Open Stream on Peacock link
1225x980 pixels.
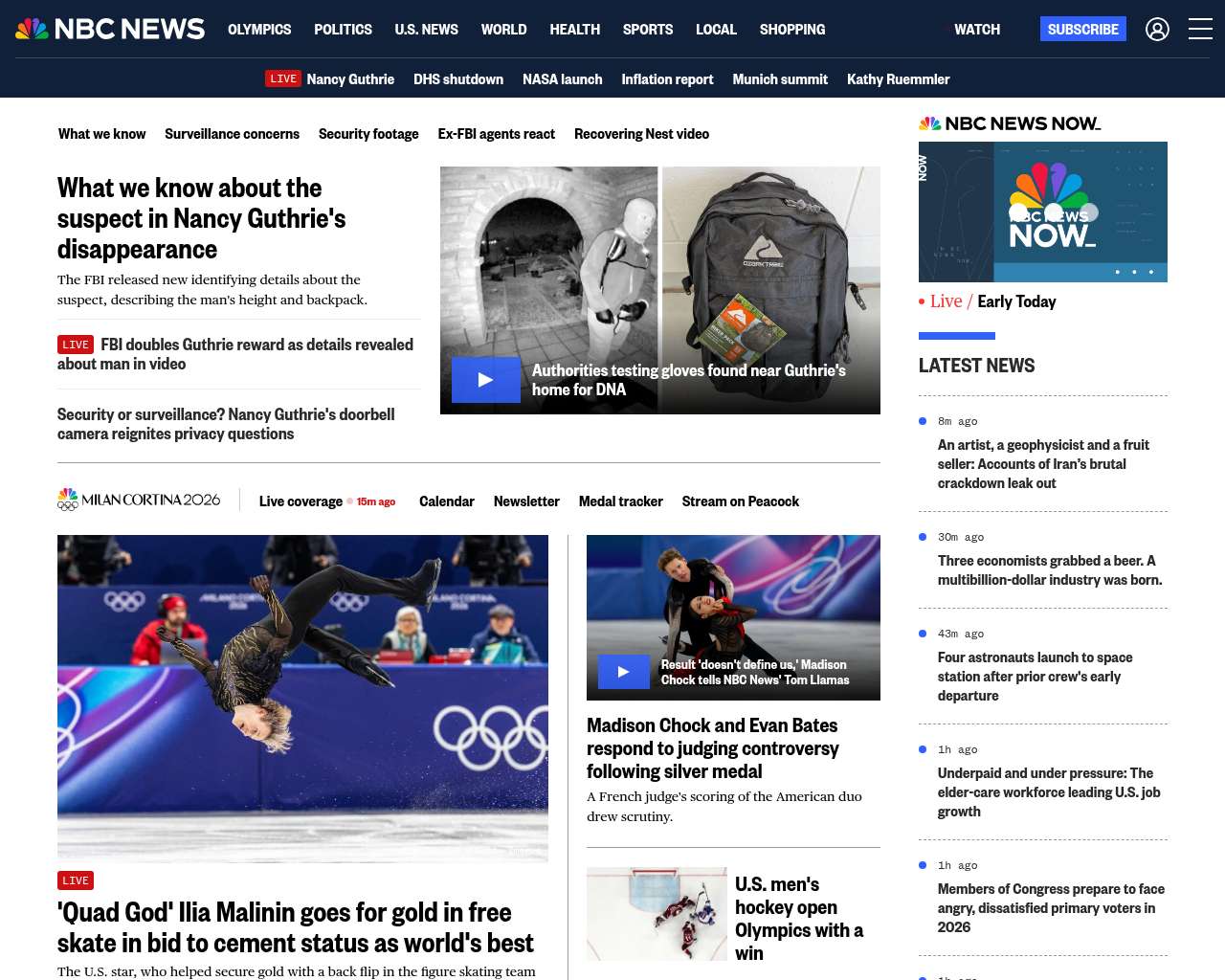click(741, 501)
